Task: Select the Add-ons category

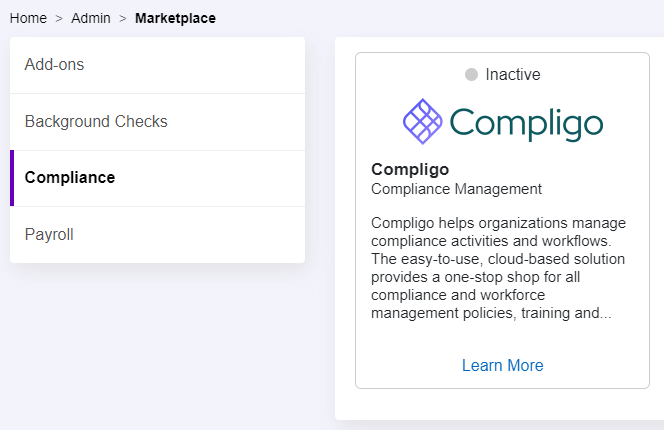Action: (x=158, y=65)
